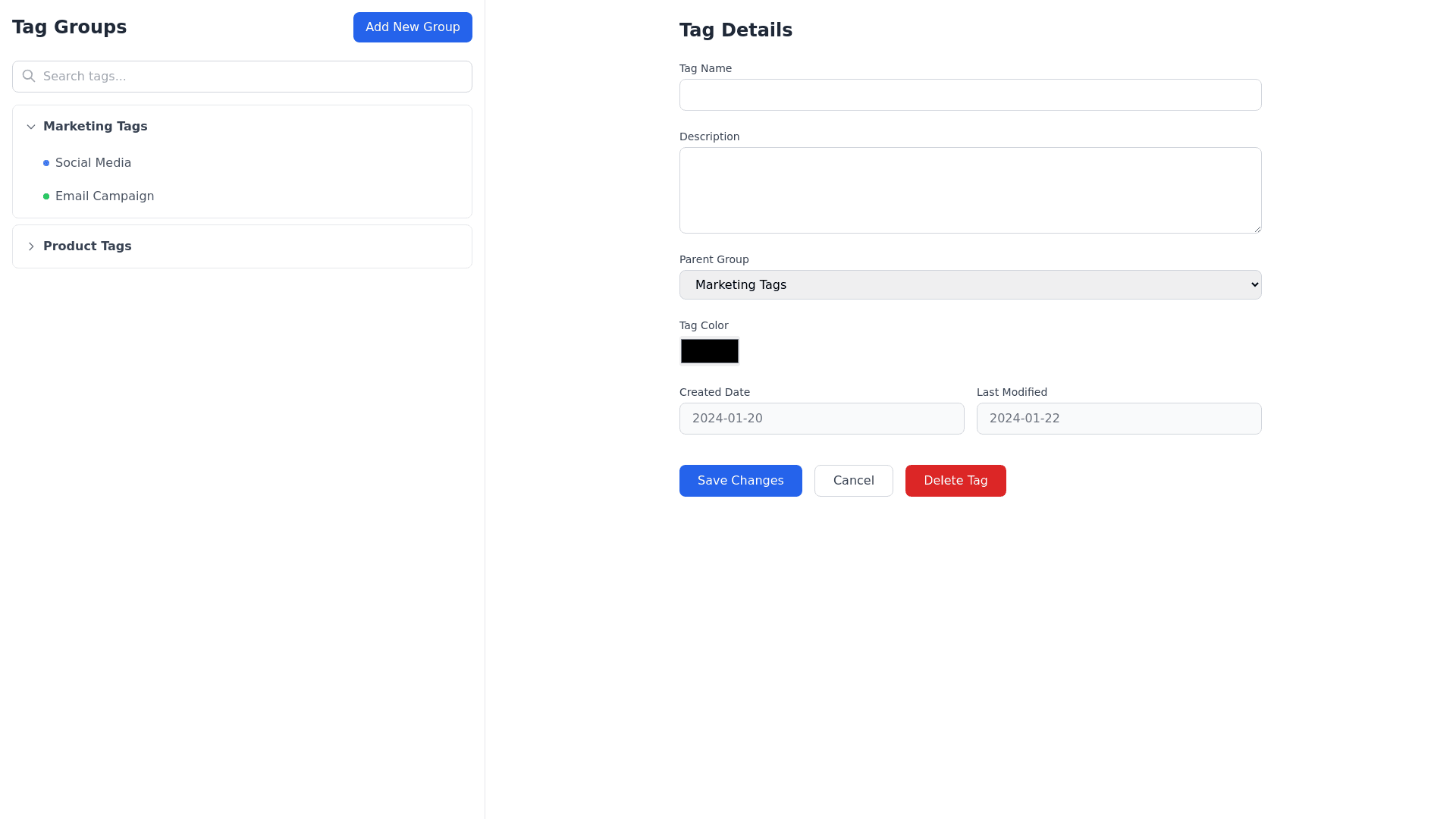This screenshot has height=819, width=1456.
Task: Click the Product Tags group header
Action: pyautogui.click(x=87, y=246)
